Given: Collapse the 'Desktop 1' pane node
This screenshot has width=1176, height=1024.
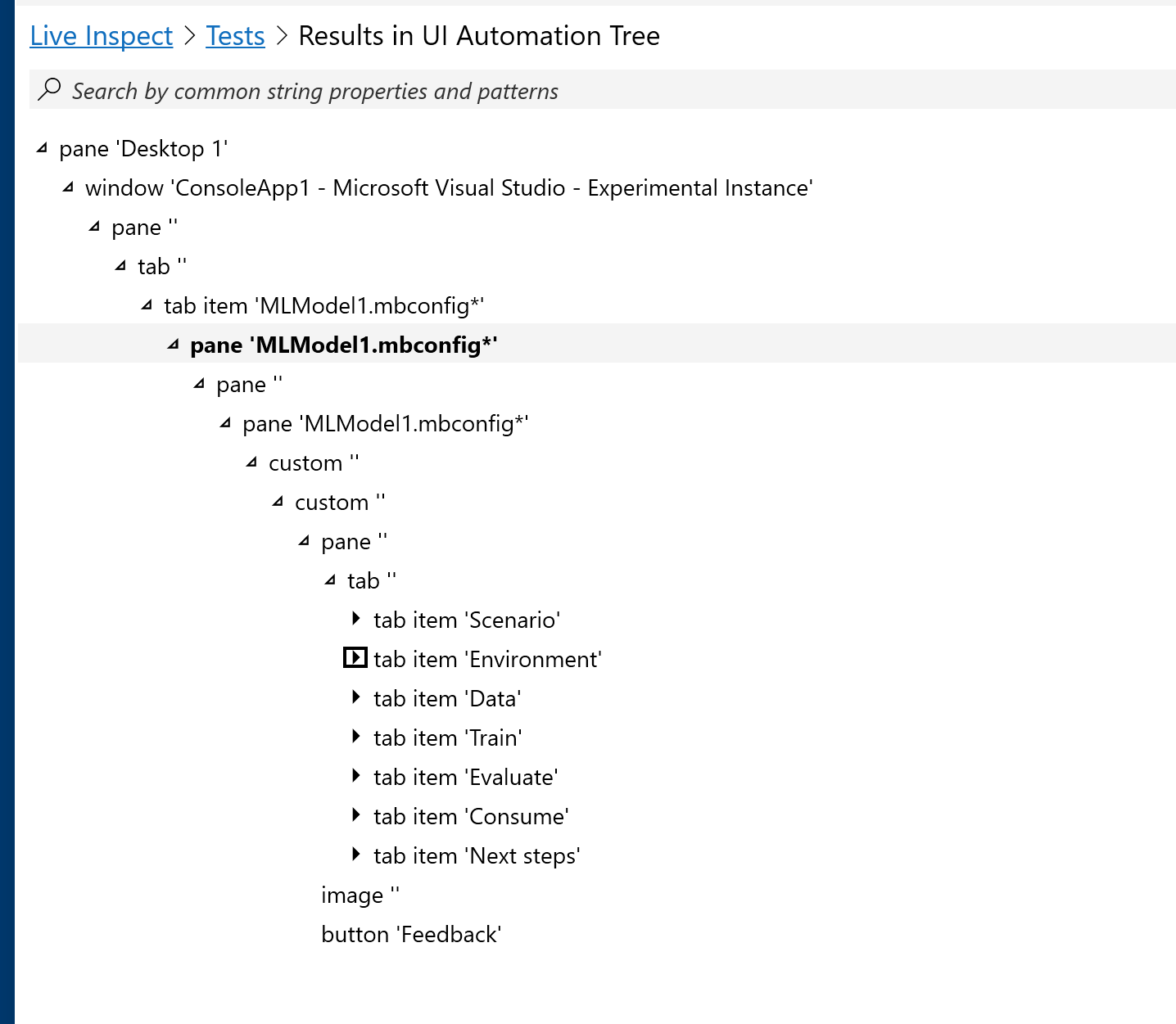Looking at the screenshot, I should 40,147.
